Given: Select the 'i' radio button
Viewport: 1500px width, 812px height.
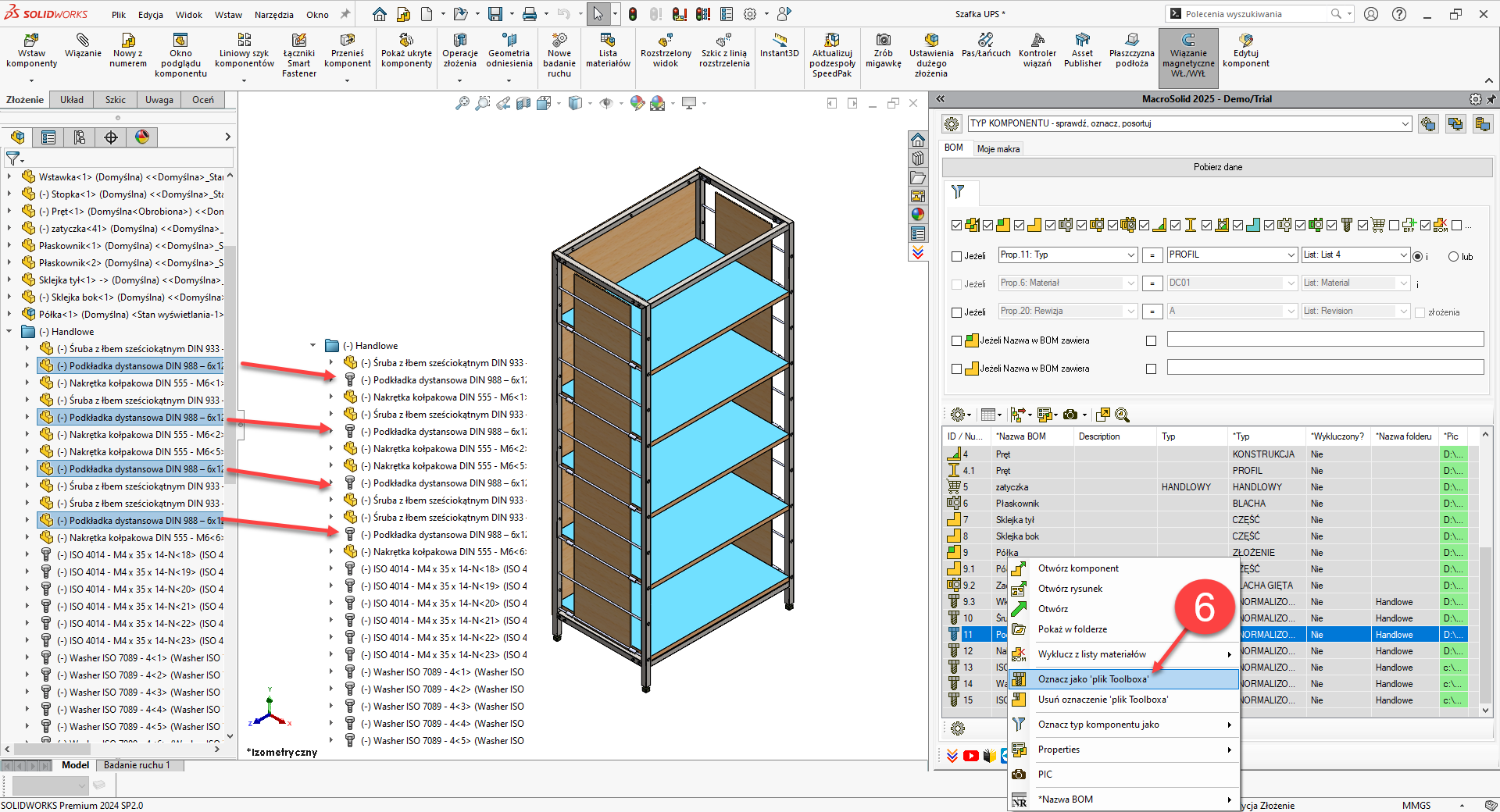Looking at the screenshot, I should pyautogui.click(x=1418, y=256).
